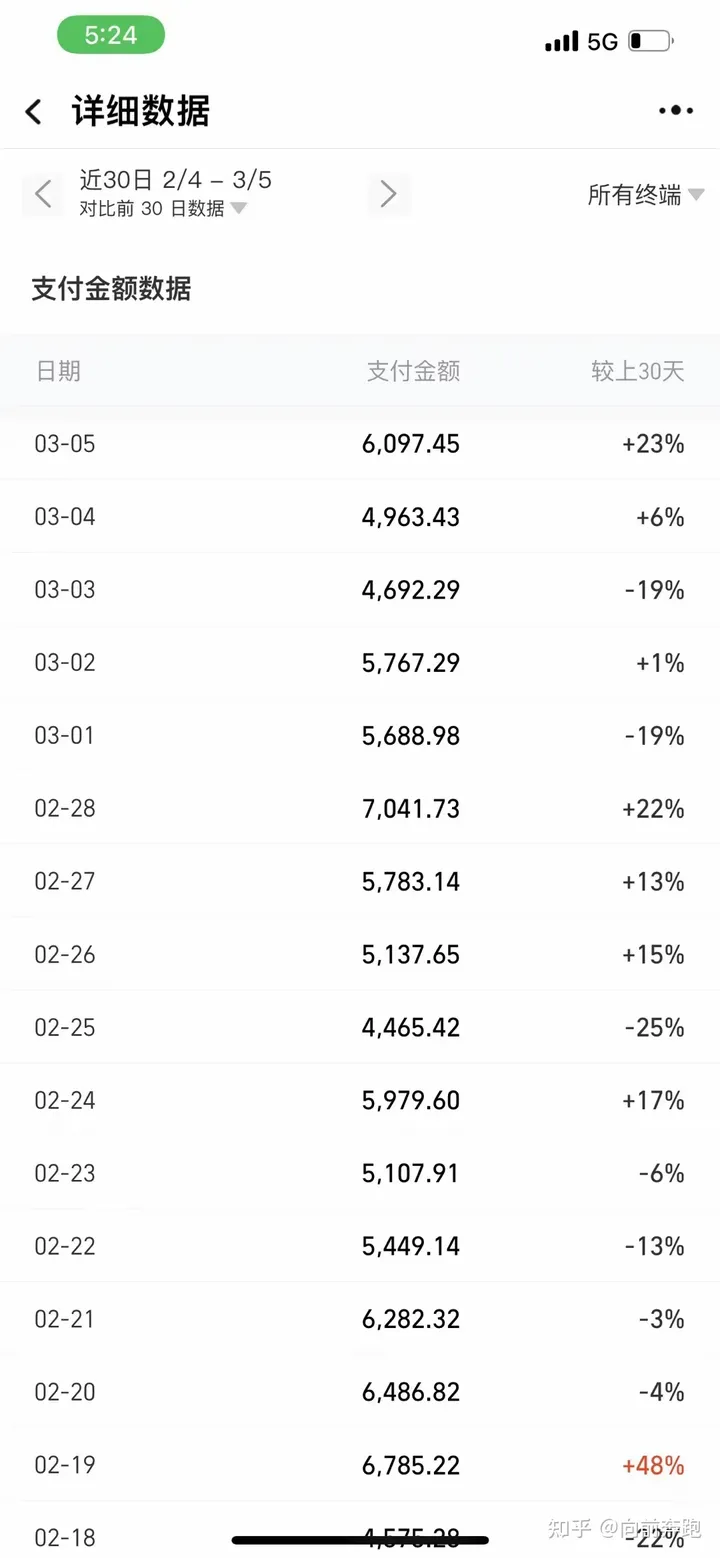
Task: Tap the green 5:24 time pill
Action: click(x=110, y=35)
